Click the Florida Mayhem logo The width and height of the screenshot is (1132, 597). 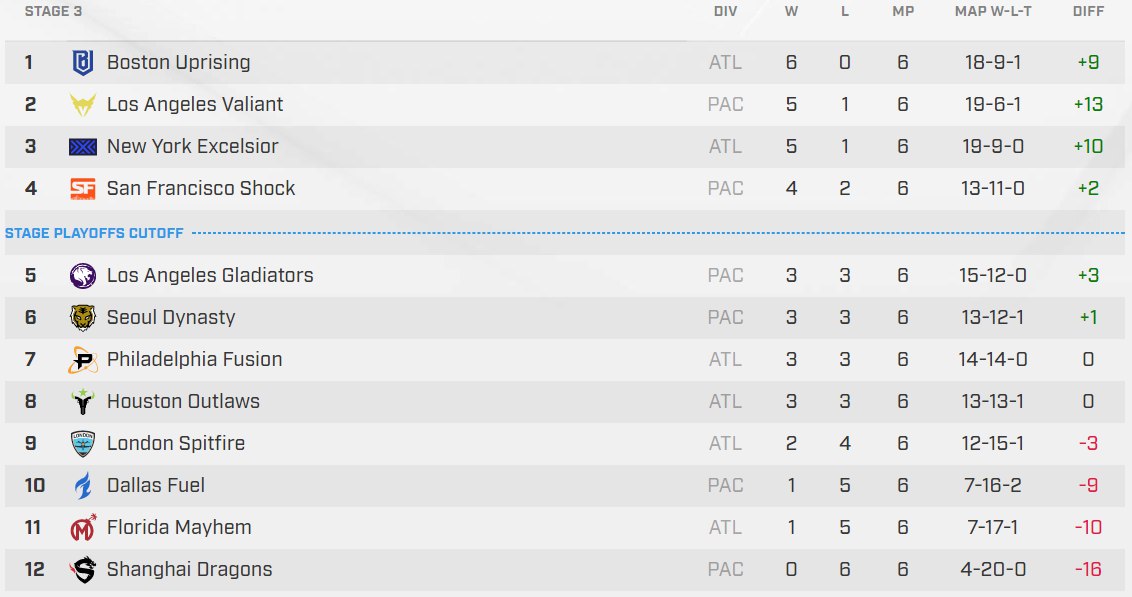82,528
